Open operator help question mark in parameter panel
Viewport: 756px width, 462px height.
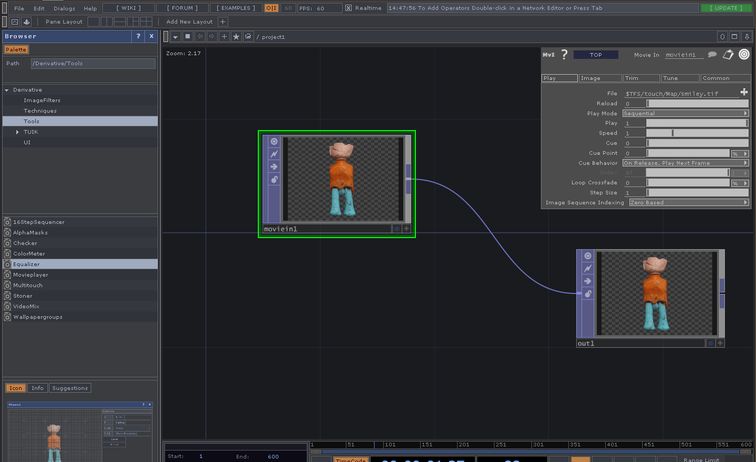click(x=564, y=55)
